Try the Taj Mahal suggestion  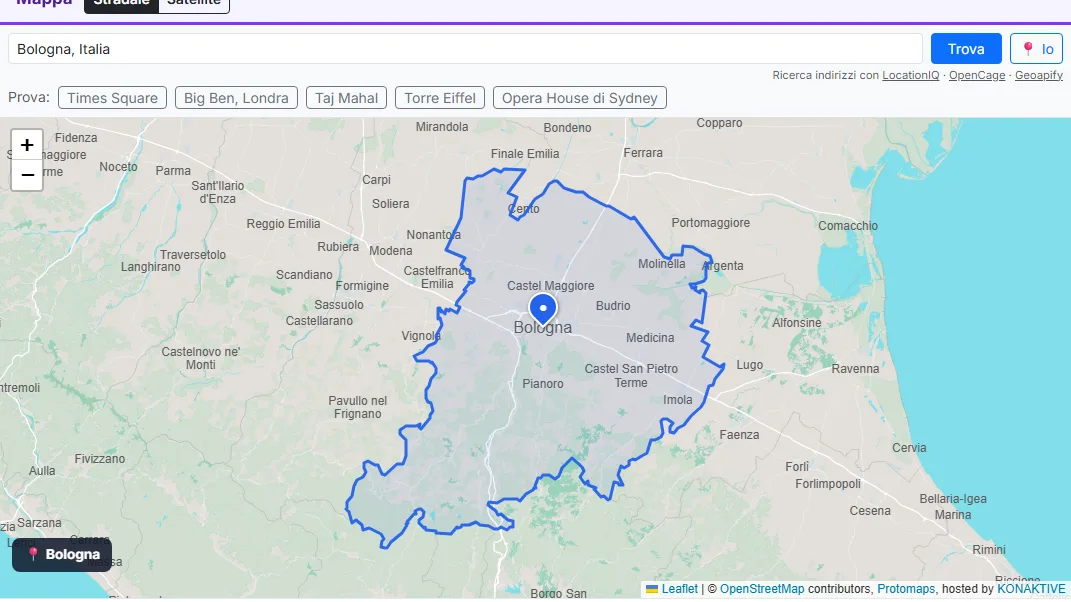click(346, 98)
